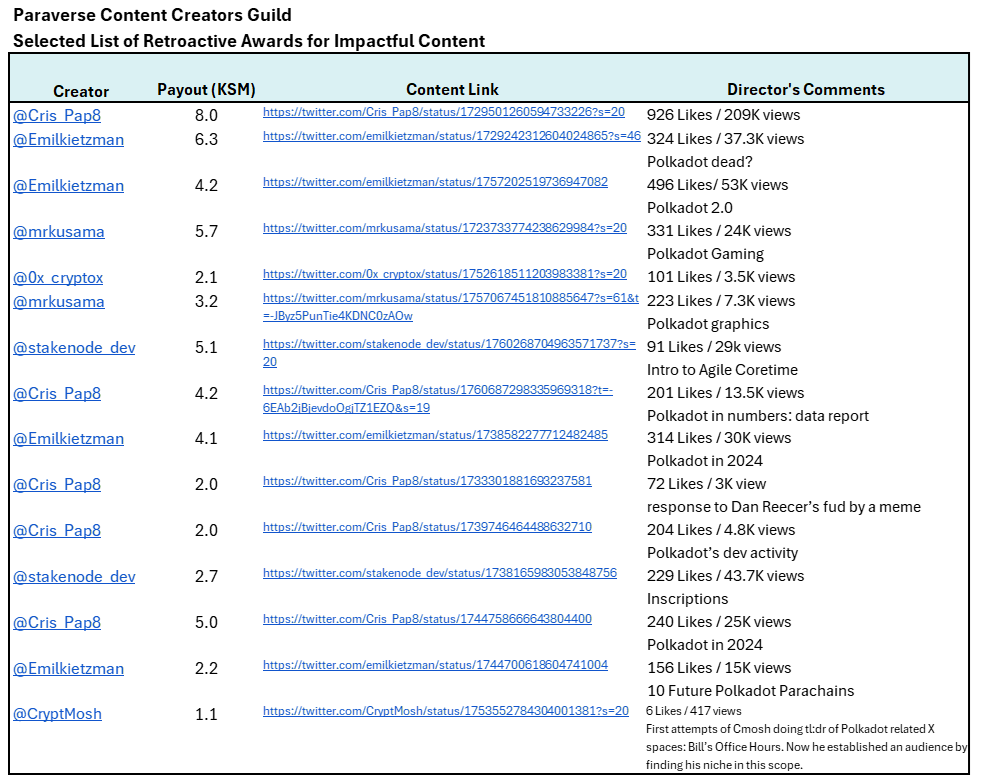
Task: Open emilkietzman tweet link for 496 Likes row
Action: point(435,182)
